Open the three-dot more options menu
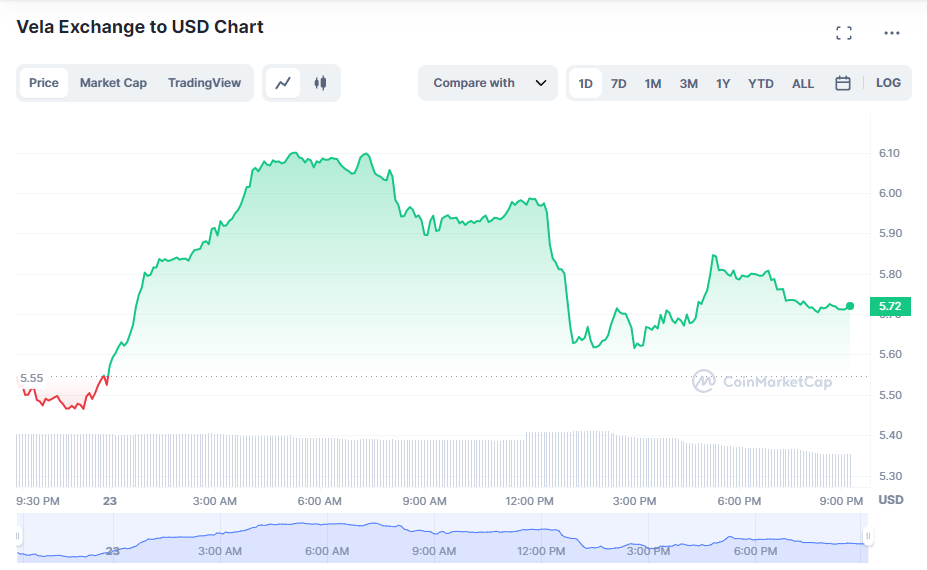The width and height of the screenshot is (927, 570). coord(892,33)
